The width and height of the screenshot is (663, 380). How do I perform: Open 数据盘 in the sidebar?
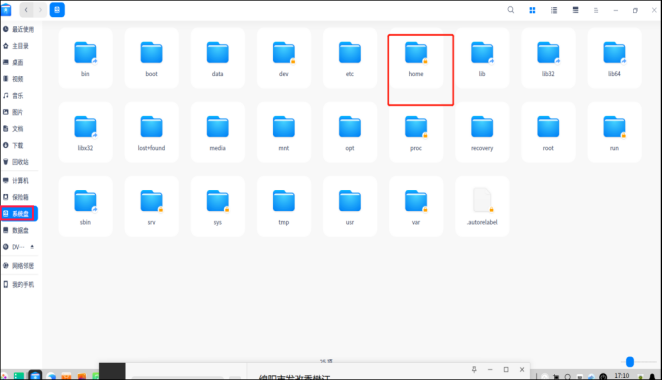pos(19,230)
